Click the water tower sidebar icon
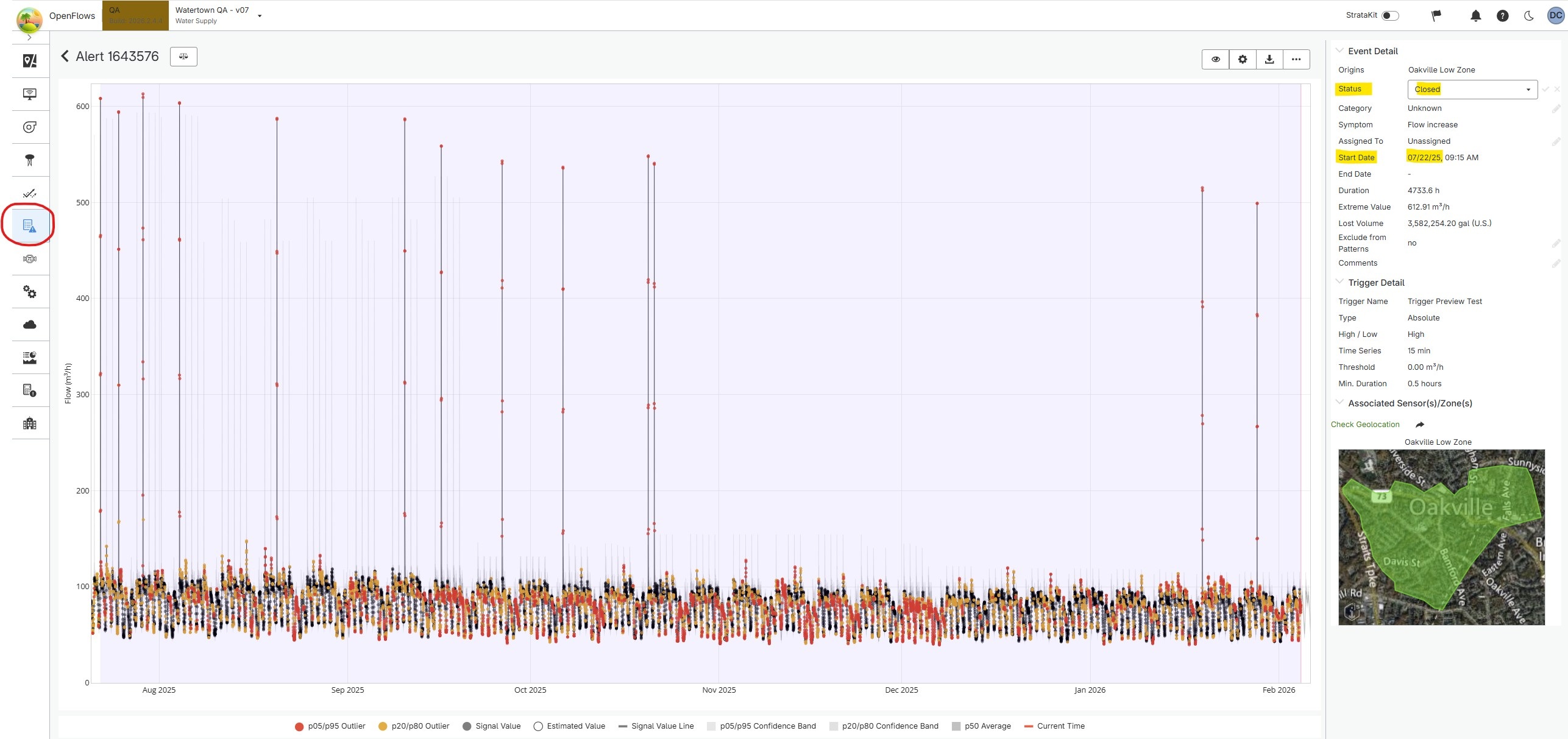The width and height of the screenshot is (1568, 739). tap(29, 160)
